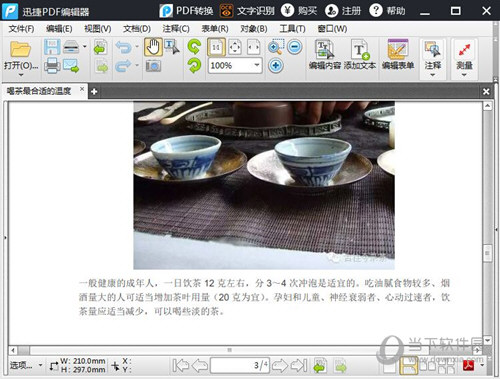The width and height of the screenshot is (500, 379).
Task: Click 添加文本 add text tool
Action: coord(360,54)
